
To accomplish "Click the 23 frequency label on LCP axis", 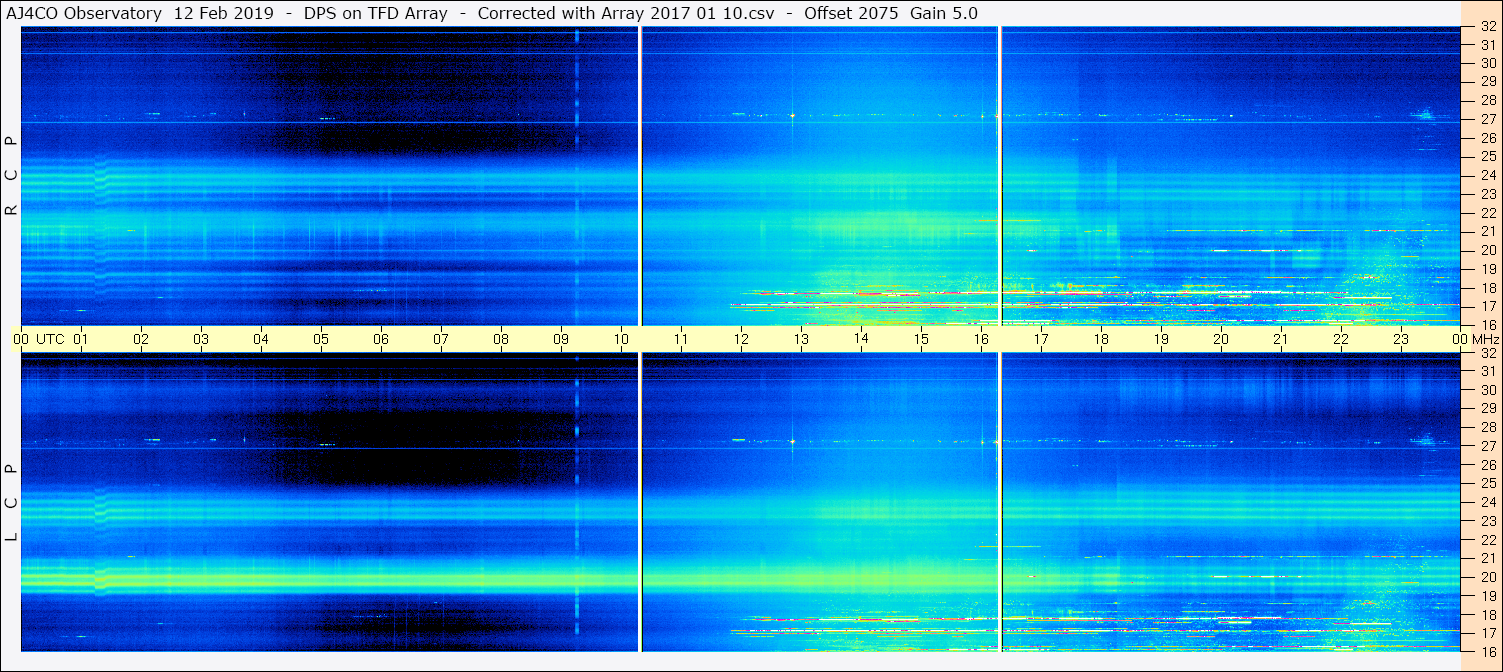I will 1487,521.
